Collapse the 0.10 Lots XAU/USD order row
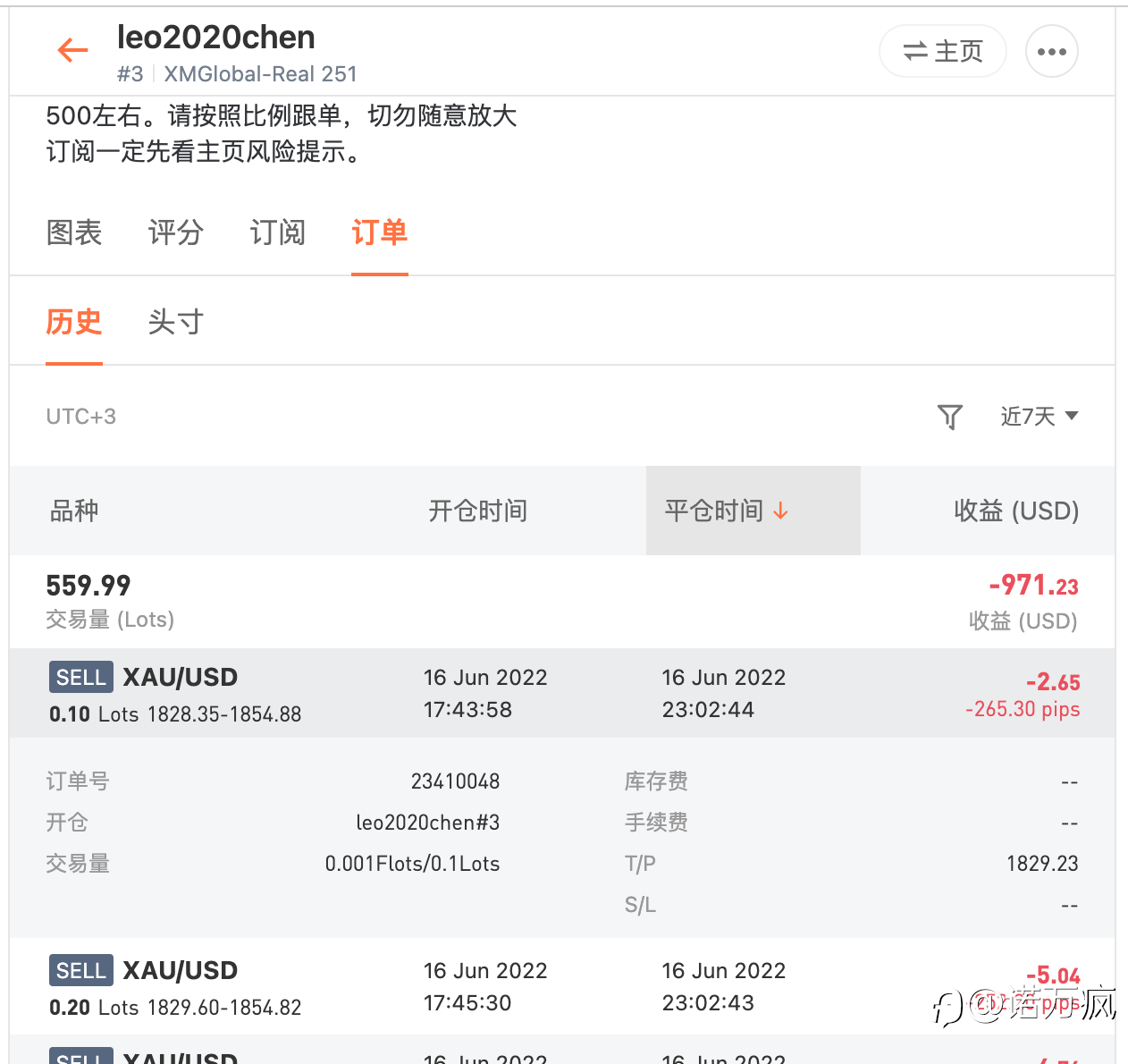 pyautogui.click(x=562, y=693)
